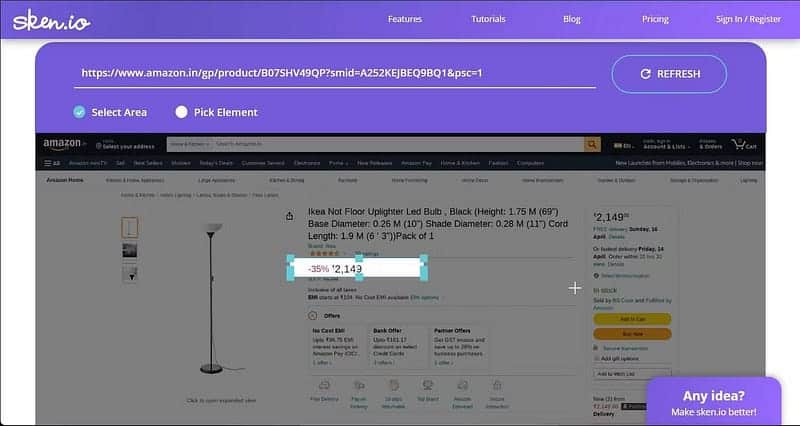Image resolution: width=800 pixels, height=426 pixels.
Task: Open the Amazon Cart icon
Action: tap(744, 144)
